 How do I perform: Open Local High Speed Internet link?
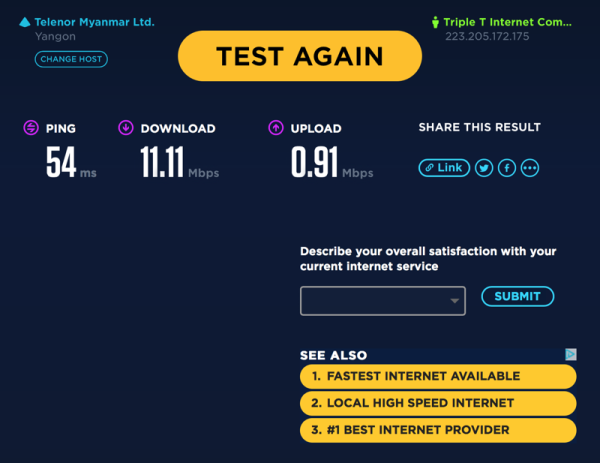coord(438,403)
